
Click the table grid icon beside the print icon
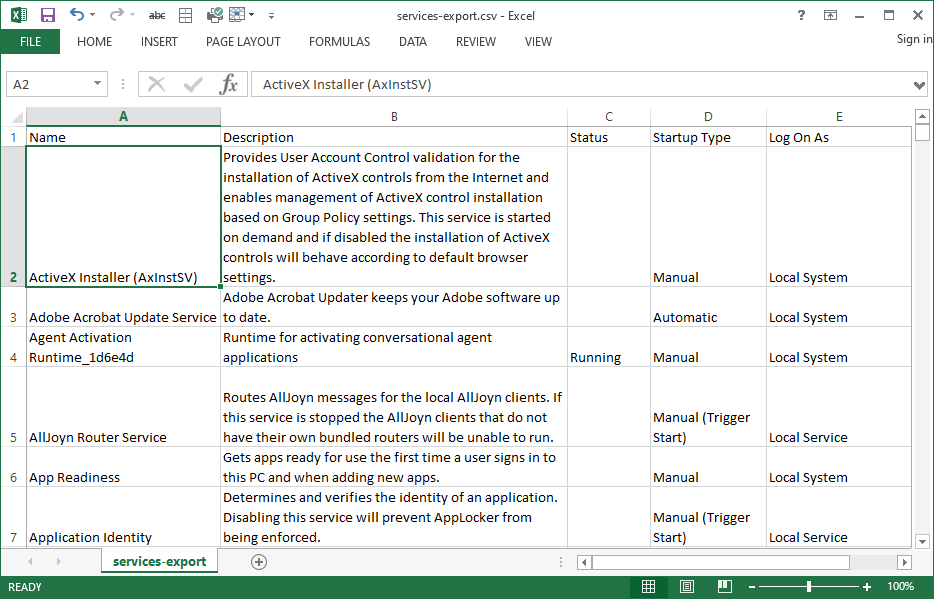coord(237,15)
